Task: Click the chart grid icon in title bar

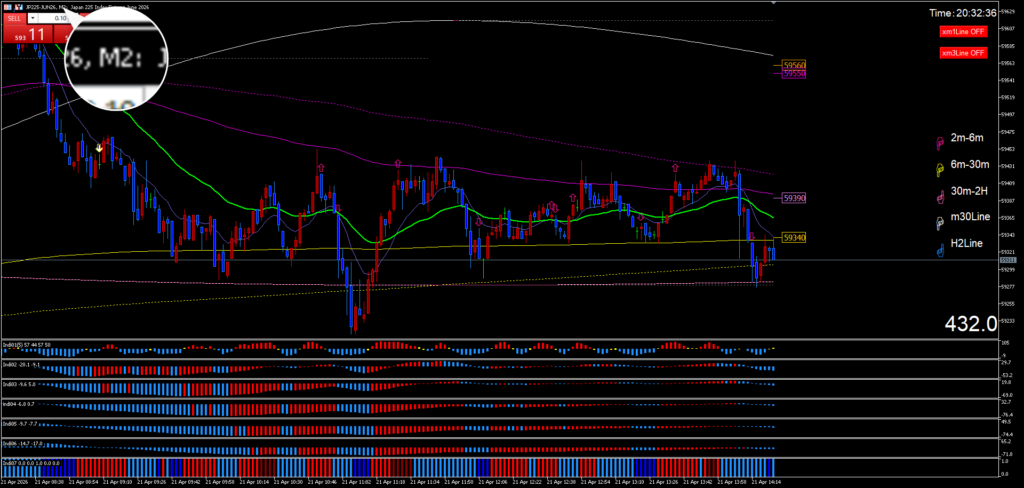Action: click(x=9, y=5)
